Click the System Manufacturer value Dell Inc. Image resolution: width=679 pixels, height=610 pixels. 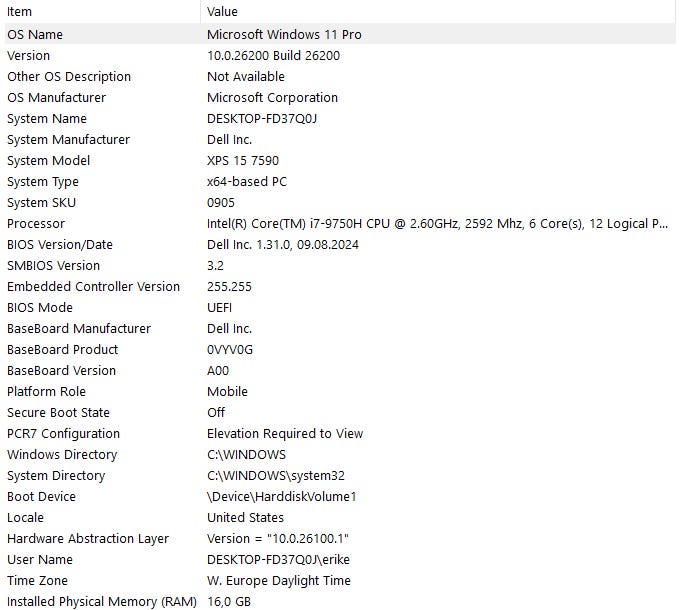click(230, 139)
